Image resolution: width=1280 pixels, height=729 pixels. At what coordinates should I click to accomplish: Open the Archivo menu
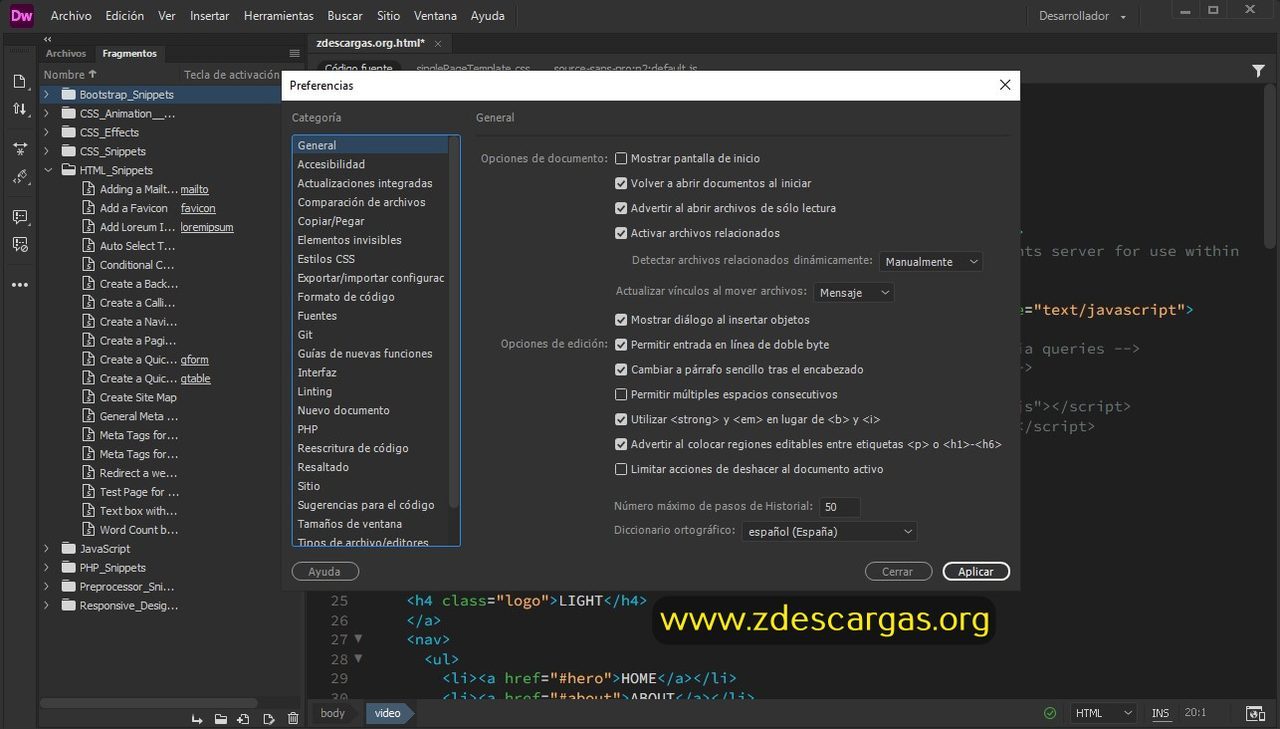click(71, 16)
